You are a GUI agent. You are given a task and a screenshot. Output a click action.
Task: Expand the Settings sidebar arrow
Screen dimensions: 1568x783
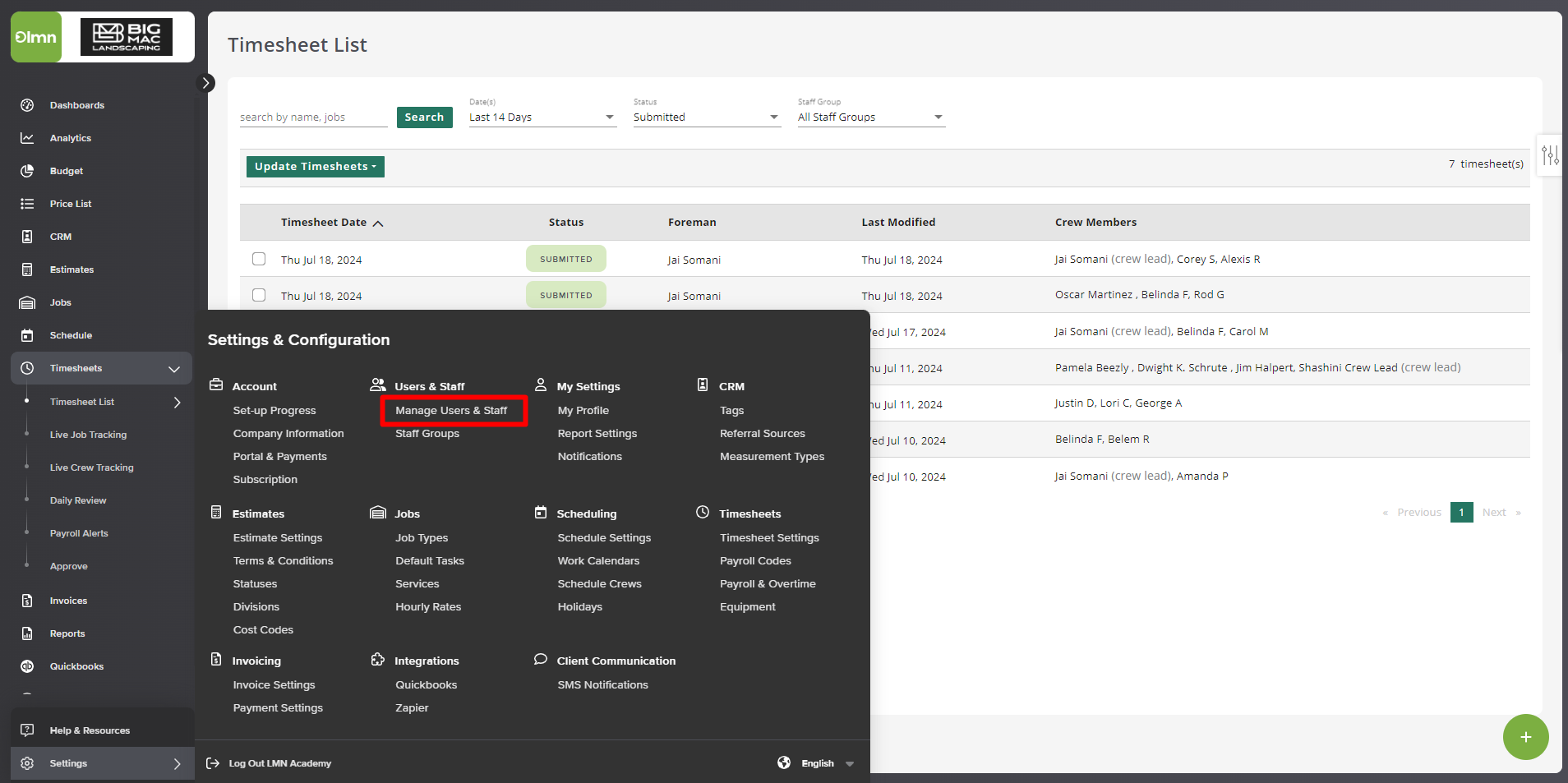tap(177, 763)
